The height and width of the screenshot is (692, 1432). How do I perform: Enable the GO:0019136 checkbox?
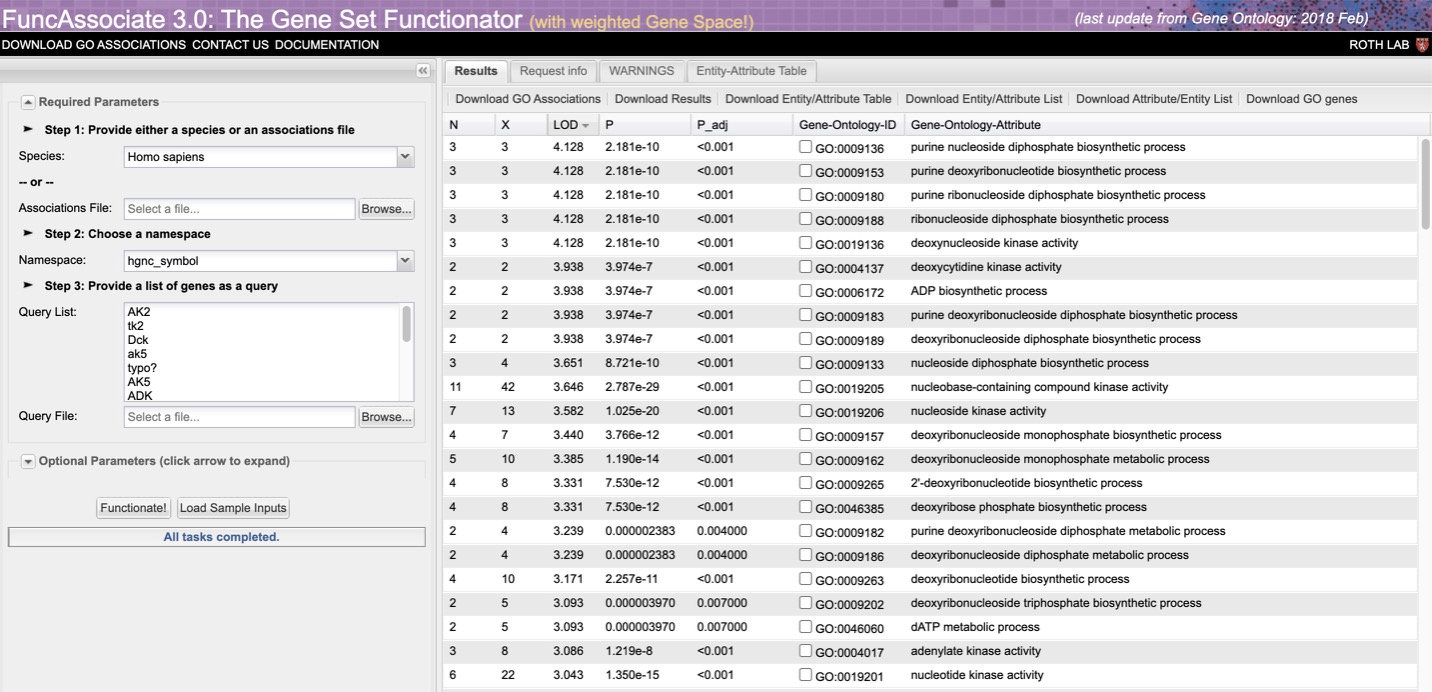coord(806,243)
